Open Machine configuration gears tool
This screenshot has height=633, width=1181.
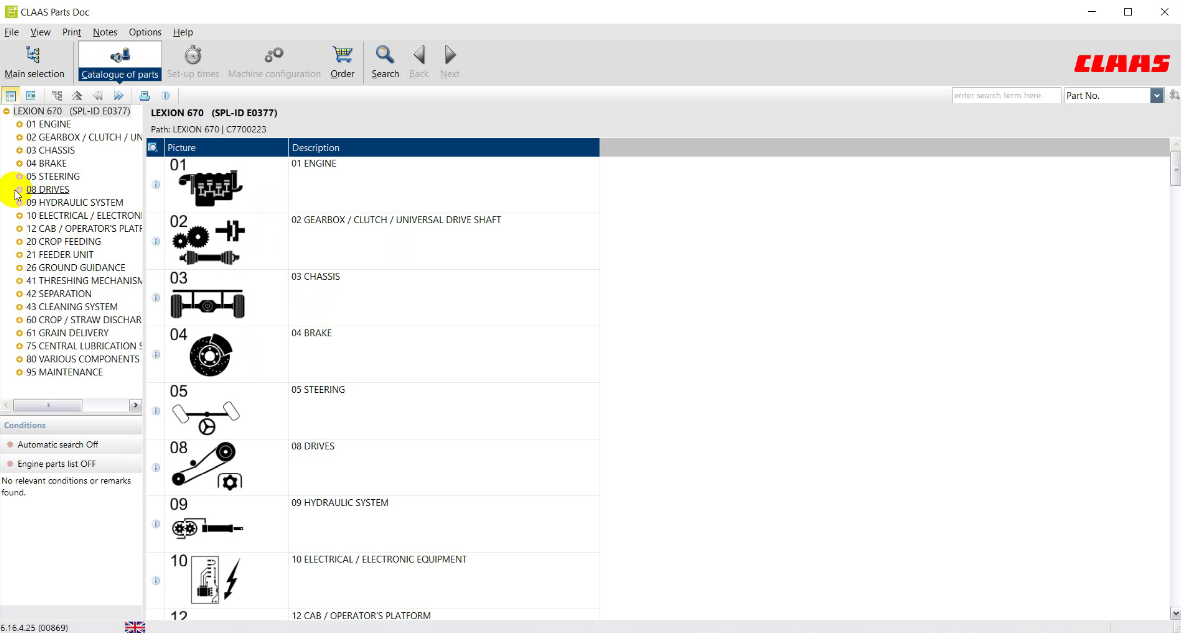pos(274,62)
